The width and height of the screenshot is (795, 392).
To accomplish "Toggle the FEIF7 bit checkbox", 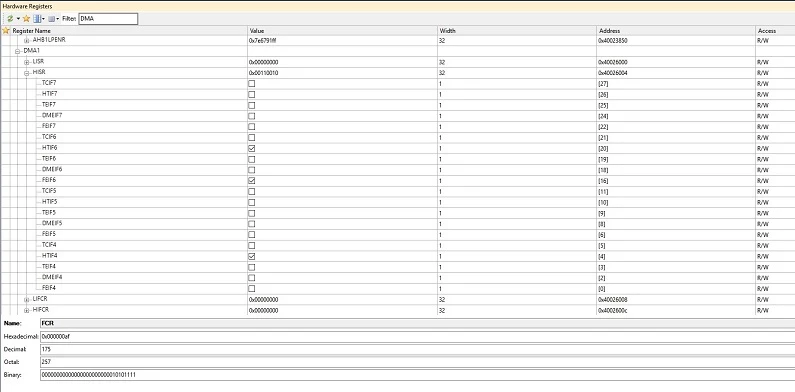I will point(251,127).
